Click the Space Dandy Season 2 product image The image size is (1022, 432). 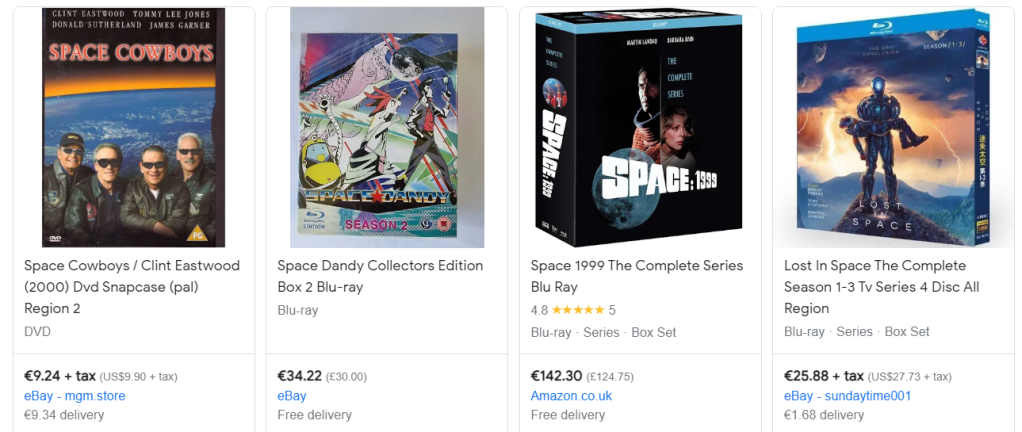[x=386, y=127]
